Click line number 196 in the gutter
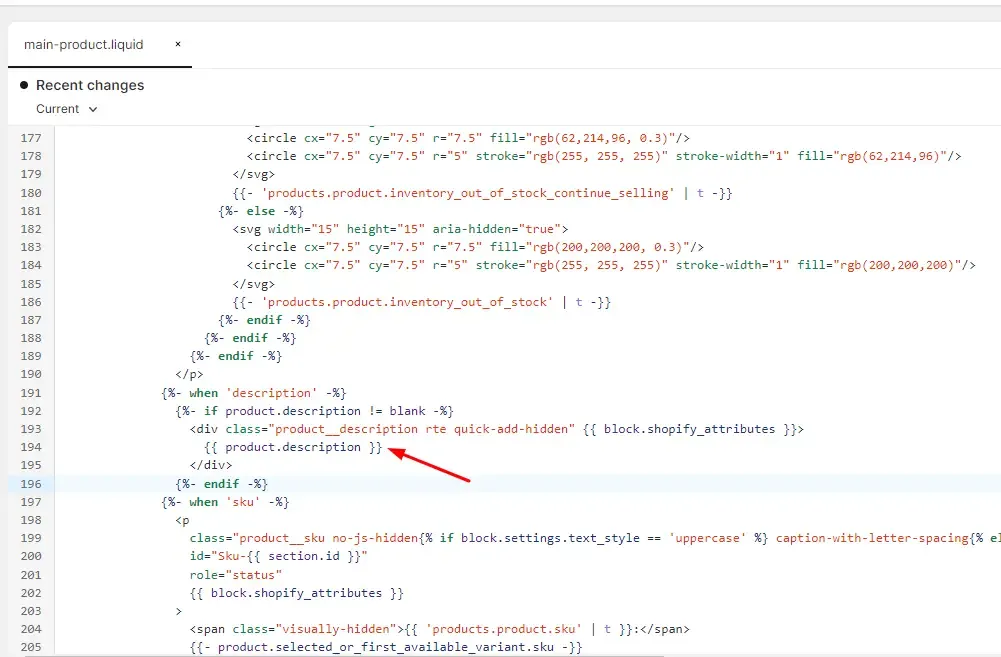The height and width of the screenshot is (657, 1001). click(31, 484)
